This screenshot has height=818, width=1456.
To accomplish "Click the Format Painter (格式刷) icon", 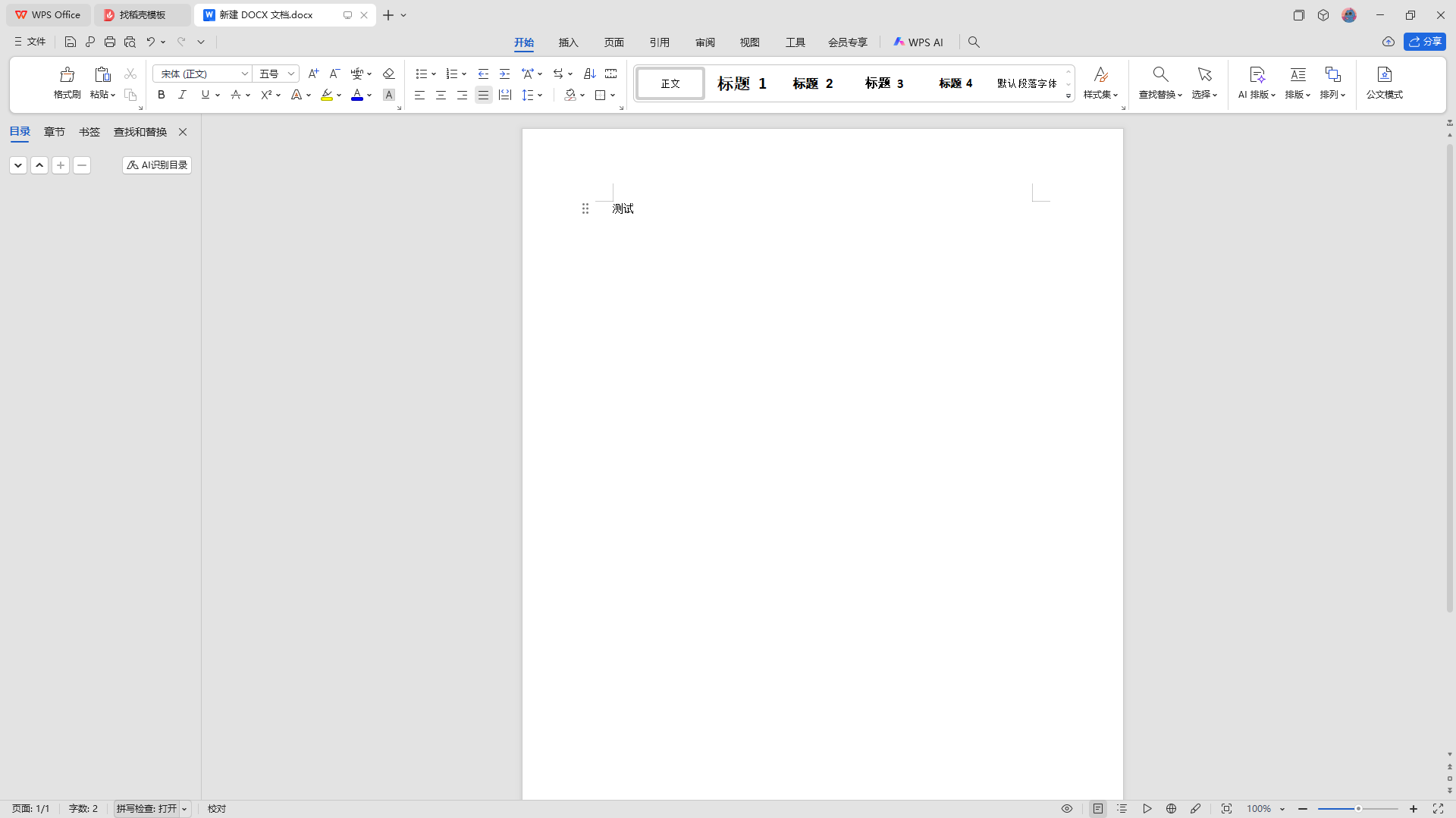I will pyautogui.click(x=67, y=74).
